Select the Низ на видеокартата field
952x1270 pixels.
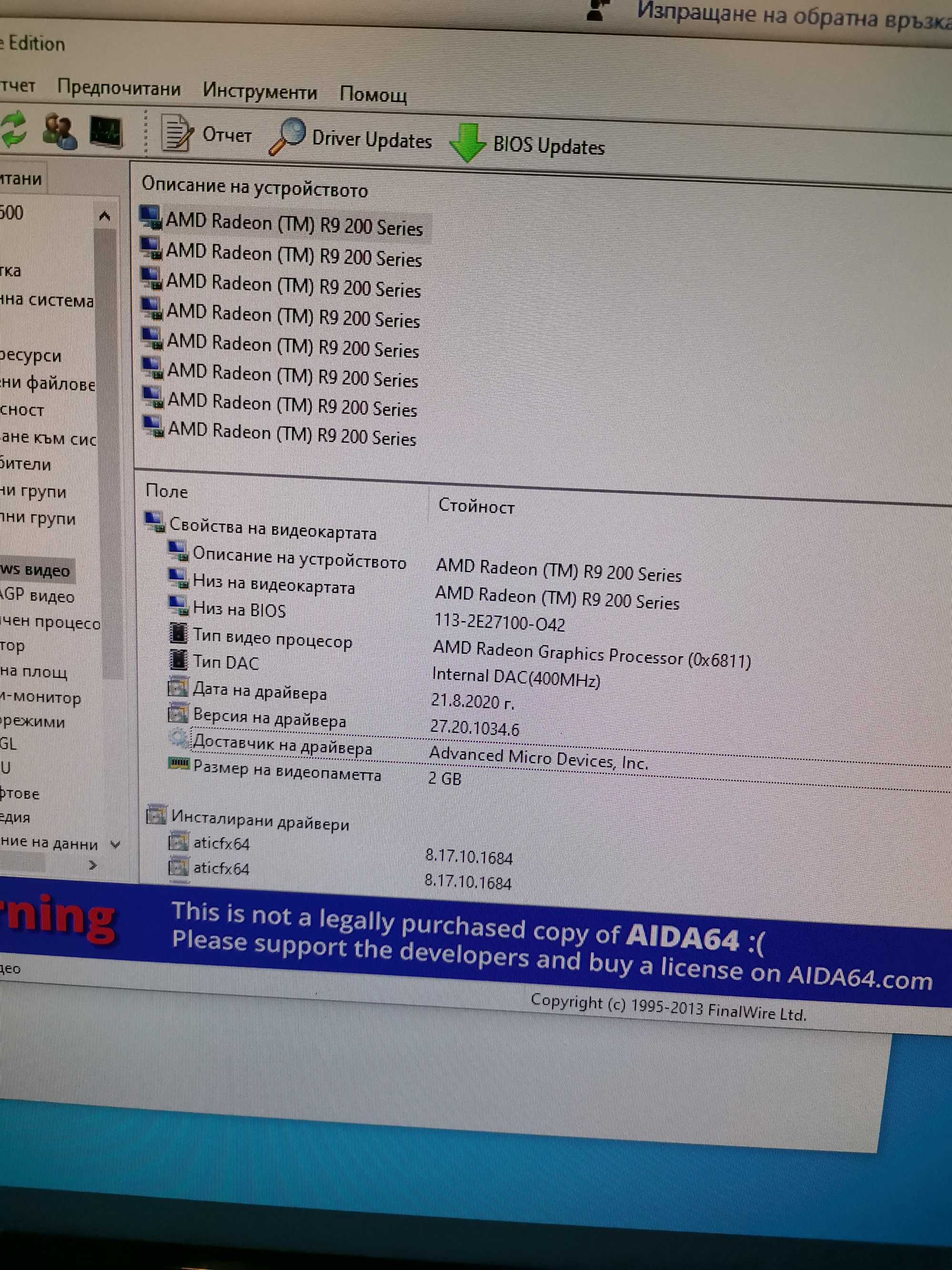click(274, 584)
